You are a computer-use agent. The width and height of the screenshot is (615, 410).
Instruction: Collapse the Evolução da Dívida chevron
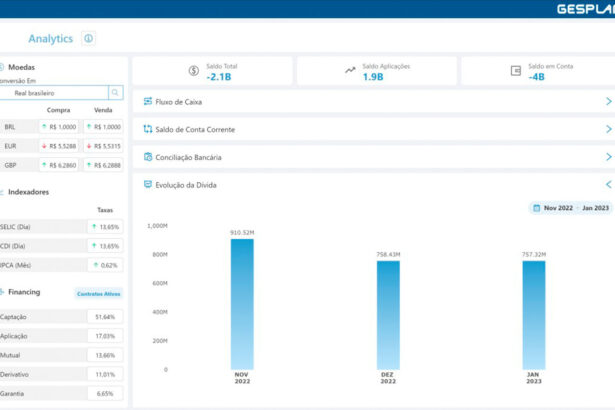click(608, 185)
